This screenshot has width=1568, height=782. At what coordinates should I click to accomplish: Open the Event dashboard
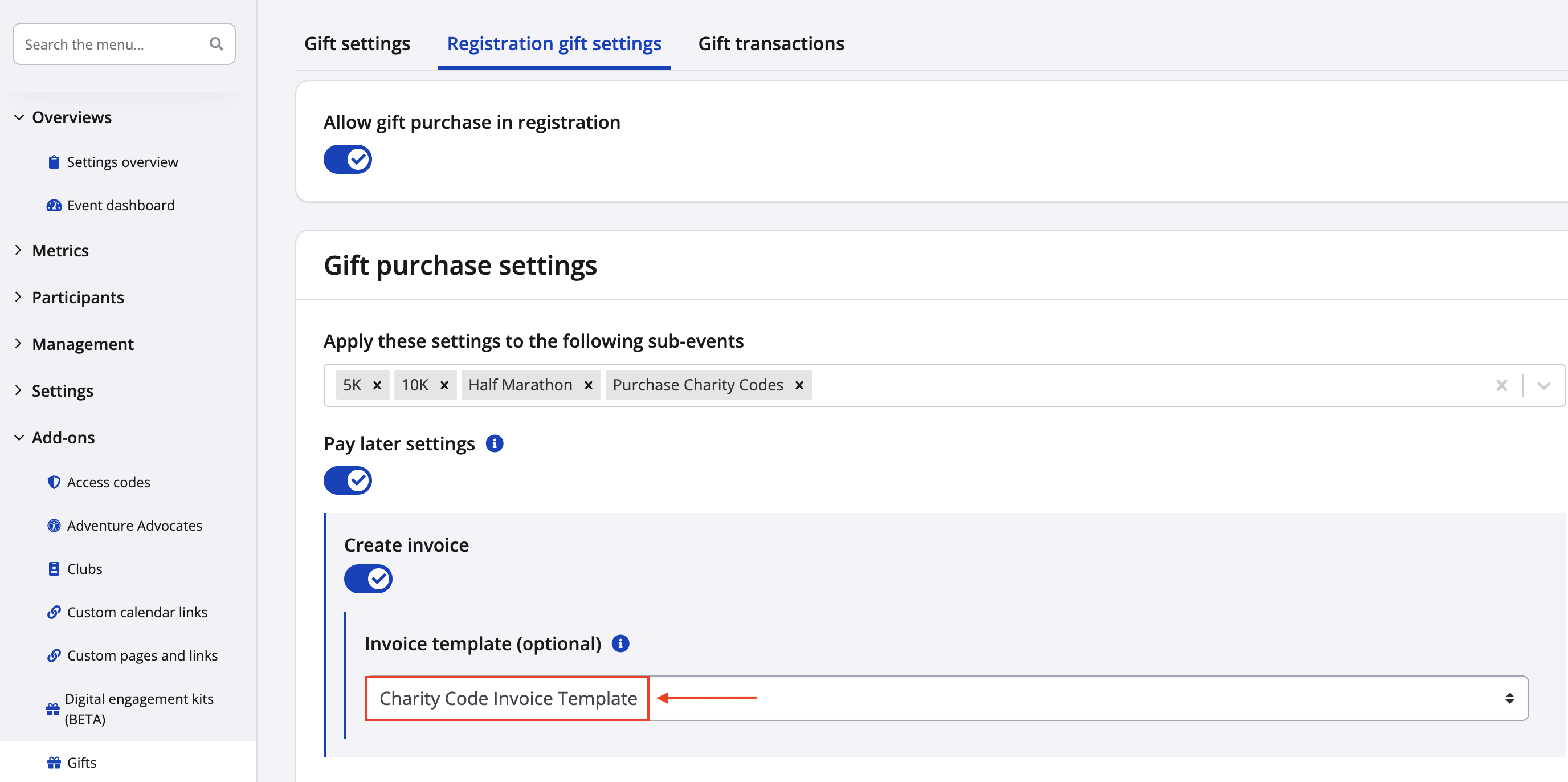point(121,205)
